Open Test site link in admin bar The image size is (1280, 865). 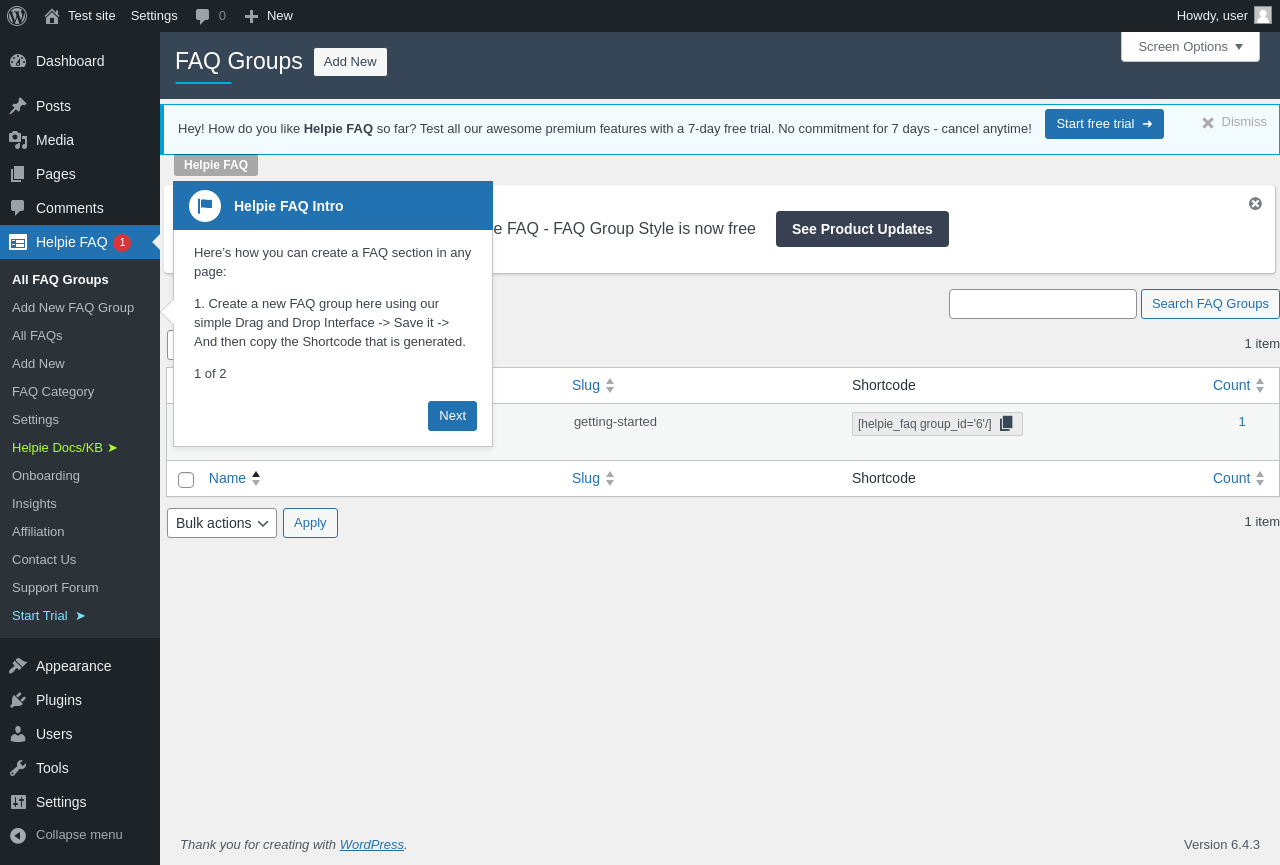point(80,16)
